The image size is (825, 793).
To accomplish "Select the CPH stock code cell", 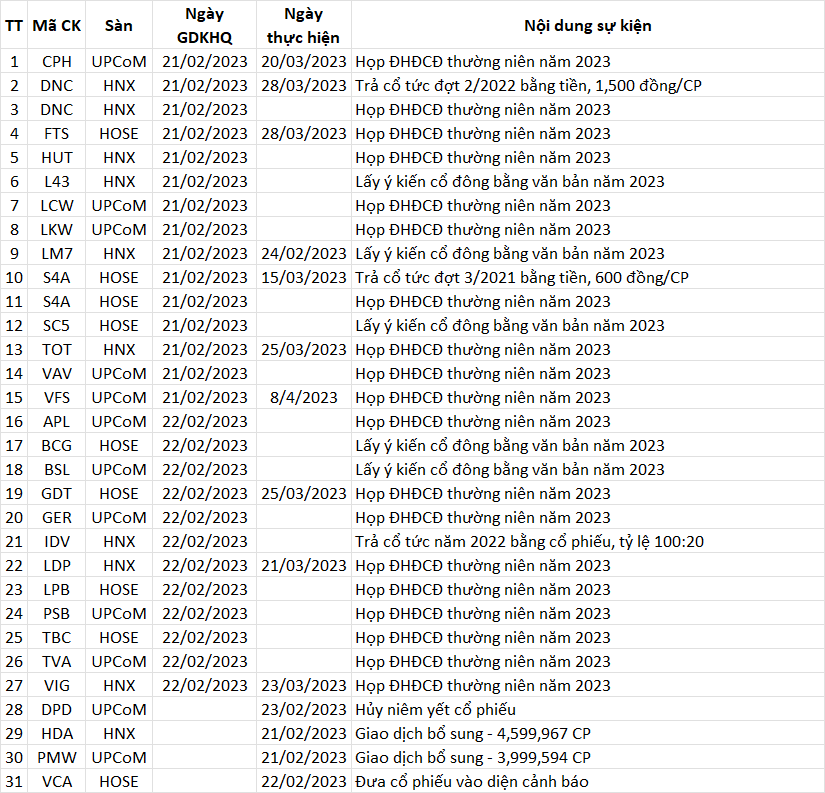I will [x=56, y=62].
